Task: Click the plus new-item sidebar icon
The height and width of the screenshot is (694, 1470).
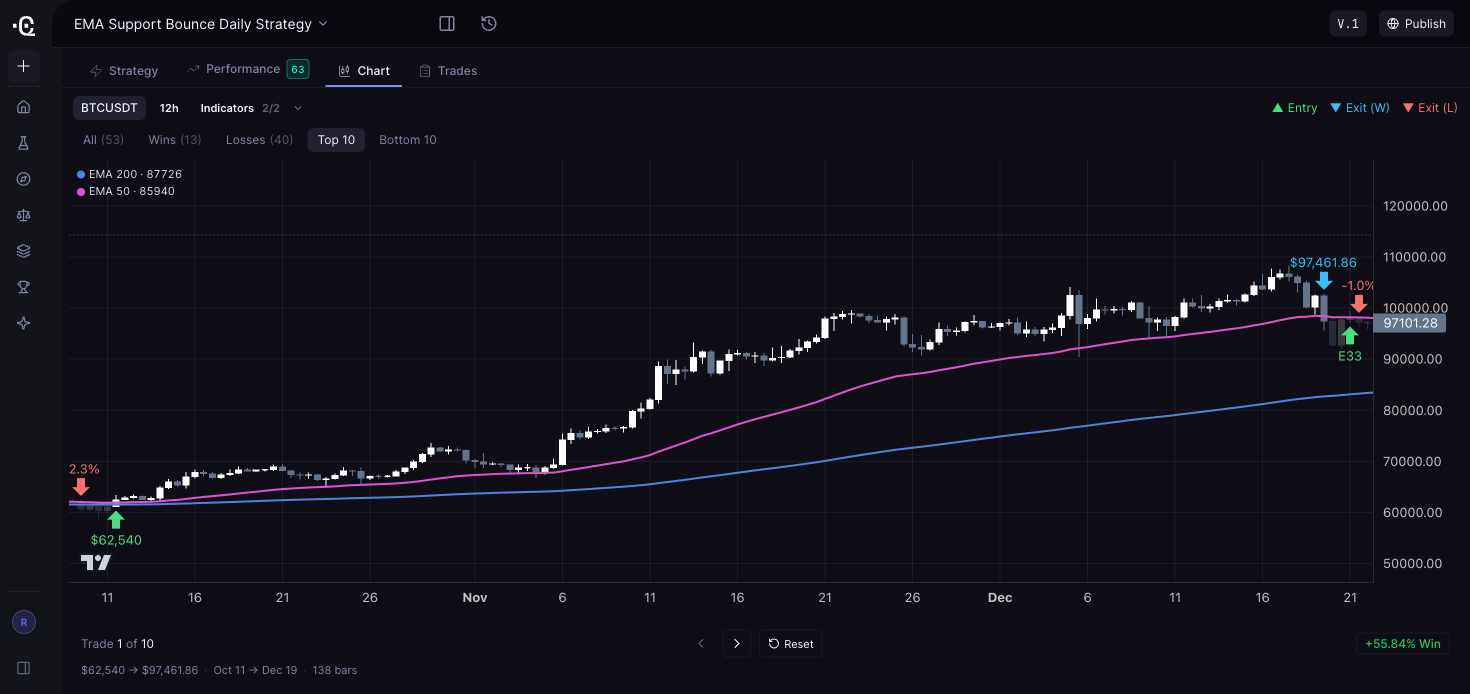Action: [x=24, y=66]
